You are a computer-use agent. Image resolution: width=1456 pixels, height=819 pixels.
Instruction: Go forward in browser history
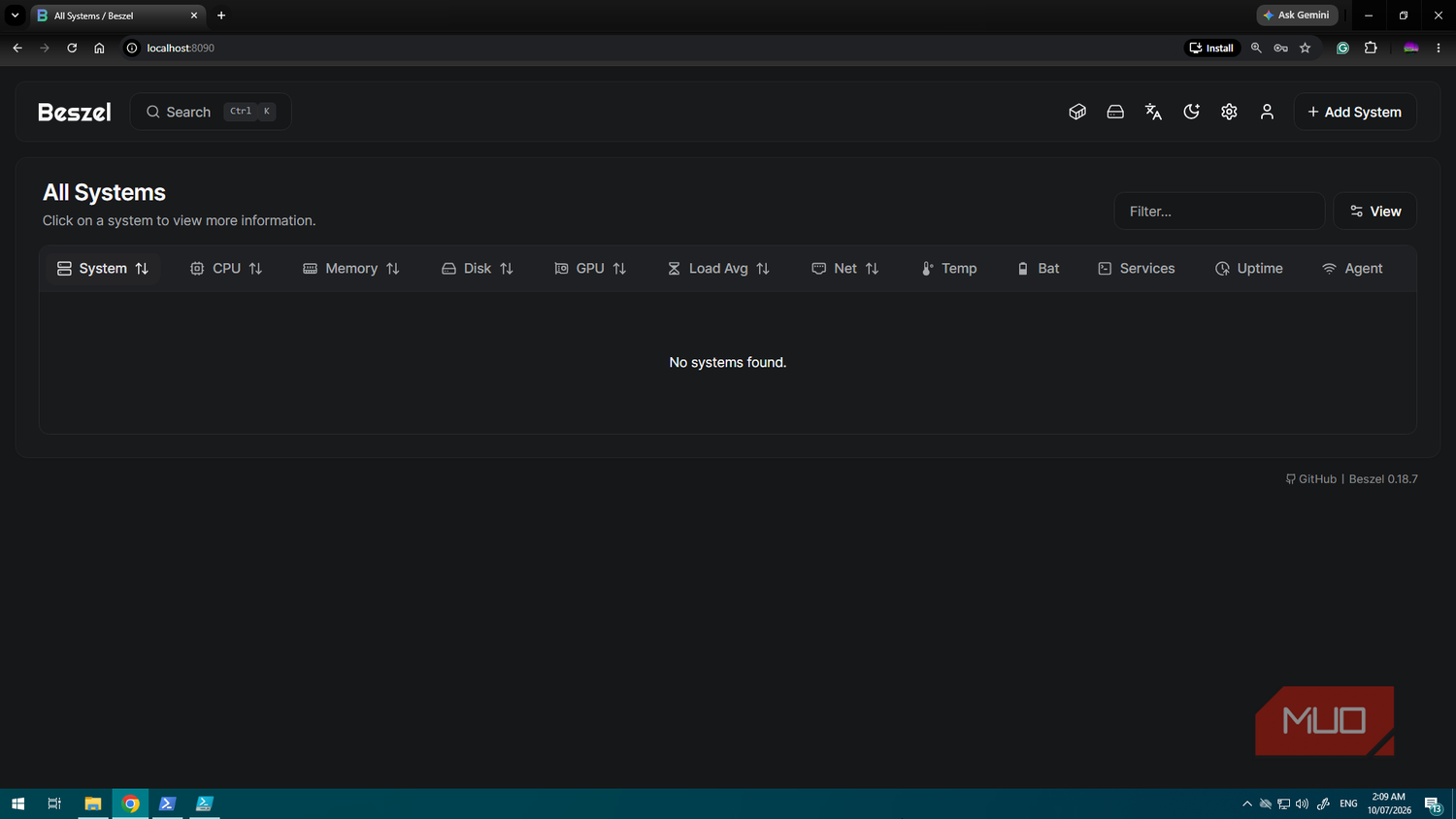click(45, 48)
